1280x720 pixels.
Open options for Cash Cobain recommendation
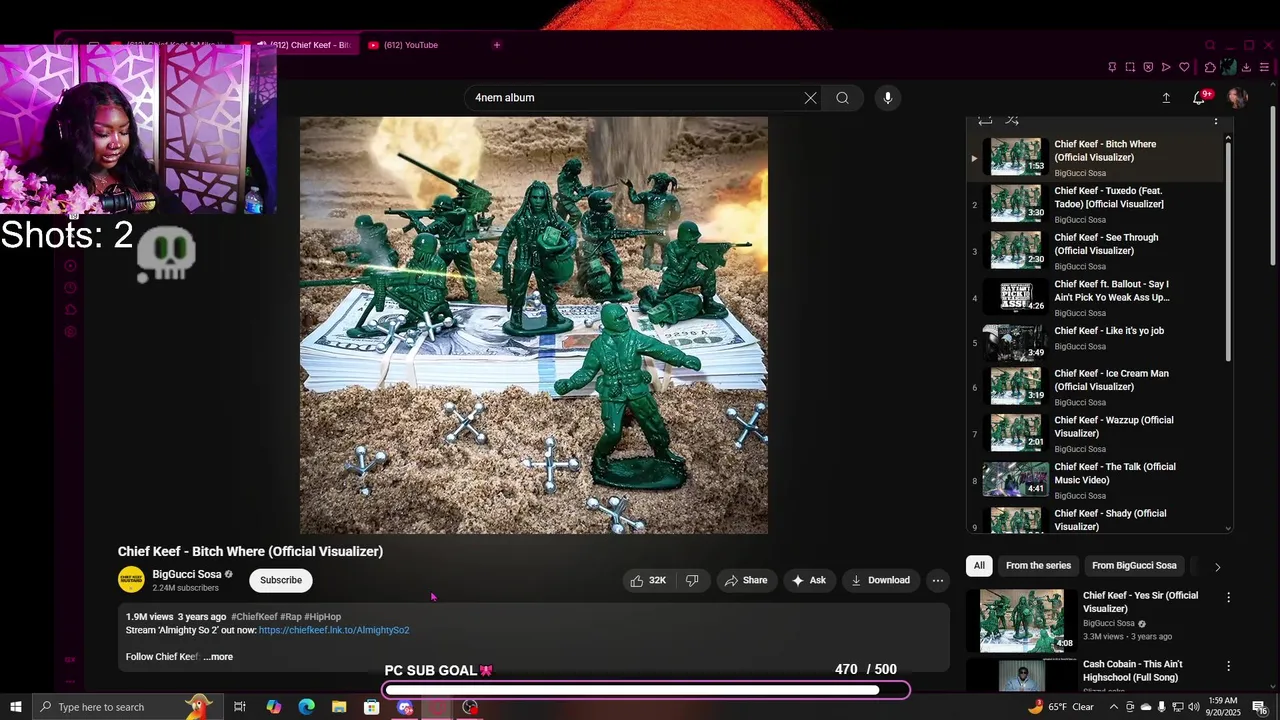coord(1229,666)
